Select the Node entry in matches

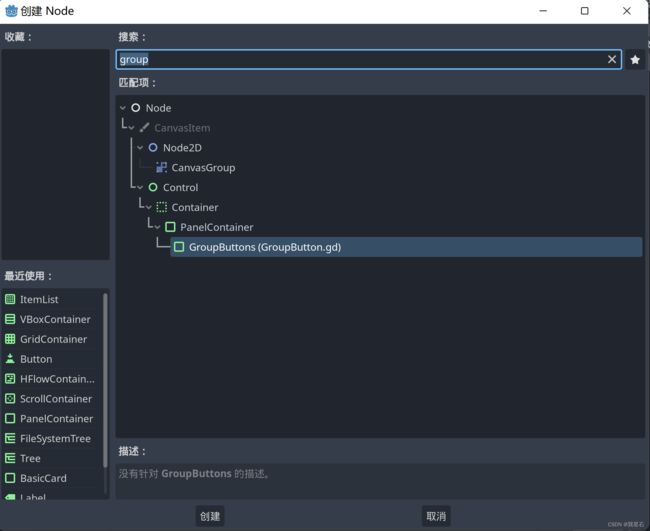coord(158,108)
